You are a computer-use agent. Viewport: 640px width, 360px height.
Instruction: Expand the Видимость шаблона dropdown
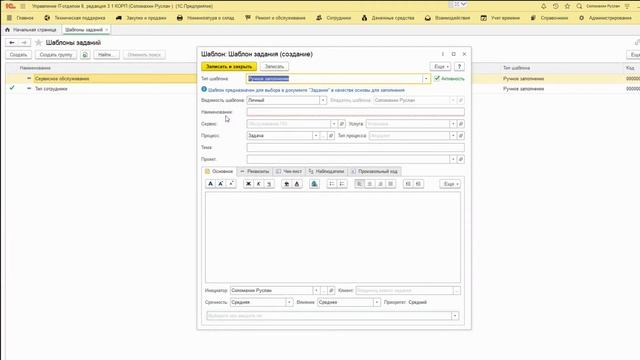click(x=323, y=100)
